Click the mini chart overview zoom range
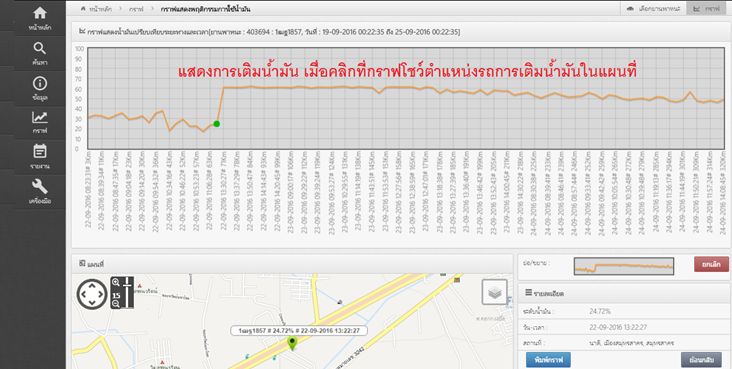 (623, 266)
